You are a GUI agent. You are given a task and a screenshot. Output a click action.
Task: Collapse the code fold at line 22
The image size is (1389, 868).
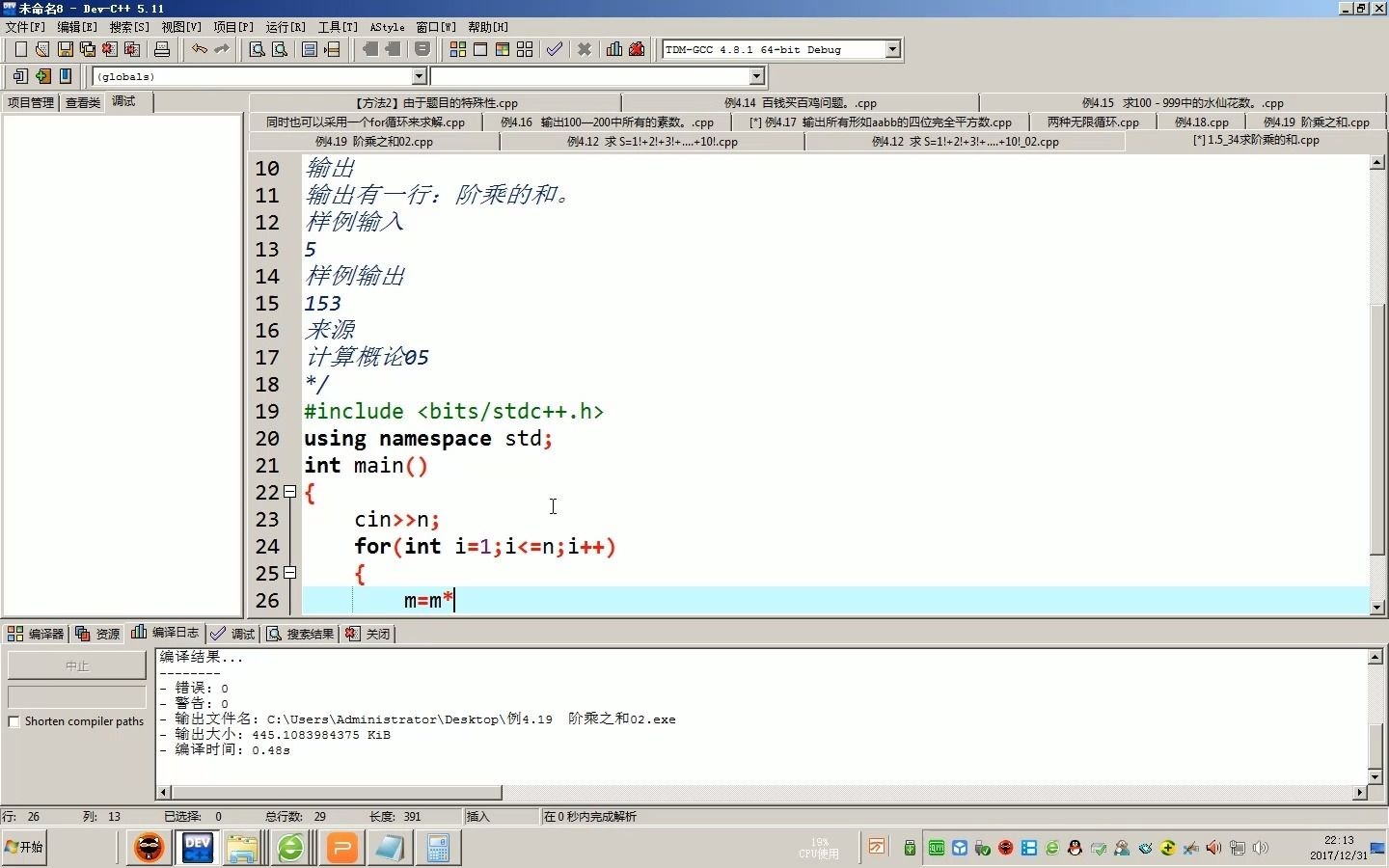pyautogui.click(x=289, y=492)
